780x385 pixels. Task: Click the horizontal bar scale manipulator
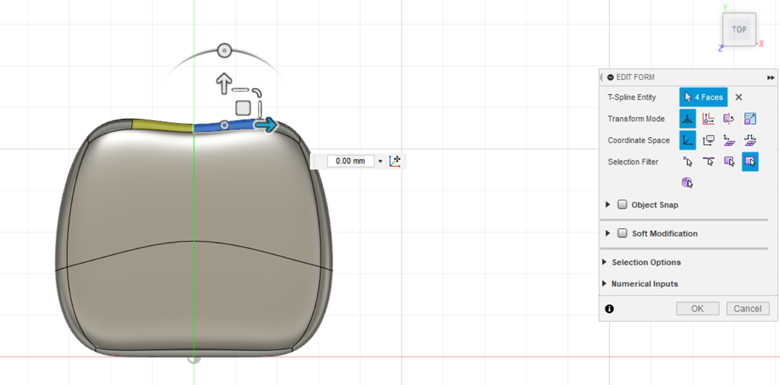(x=240, y=90)
